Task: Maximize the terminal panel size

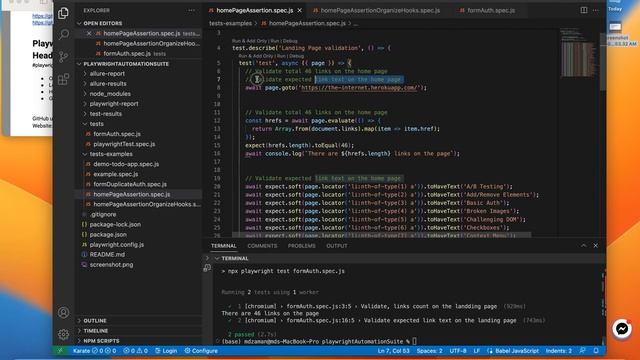Action: point(584,246)
